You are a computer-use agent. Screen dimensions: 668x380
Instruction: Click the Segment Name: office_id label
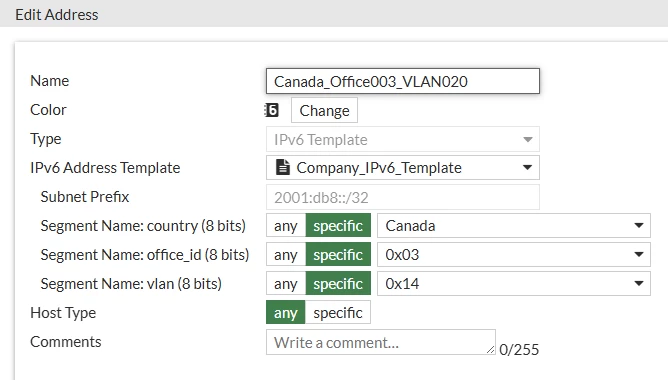[x=145, y=254]
